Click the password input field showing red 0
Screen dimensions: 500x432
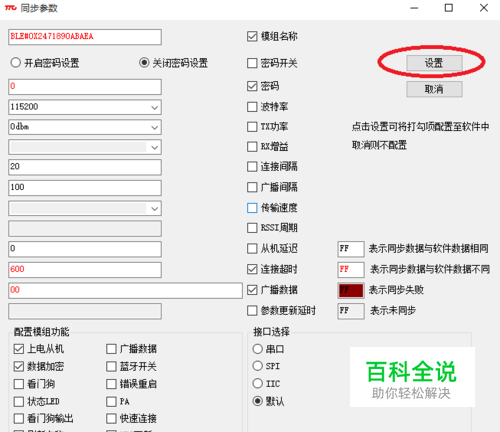point(85,87)
